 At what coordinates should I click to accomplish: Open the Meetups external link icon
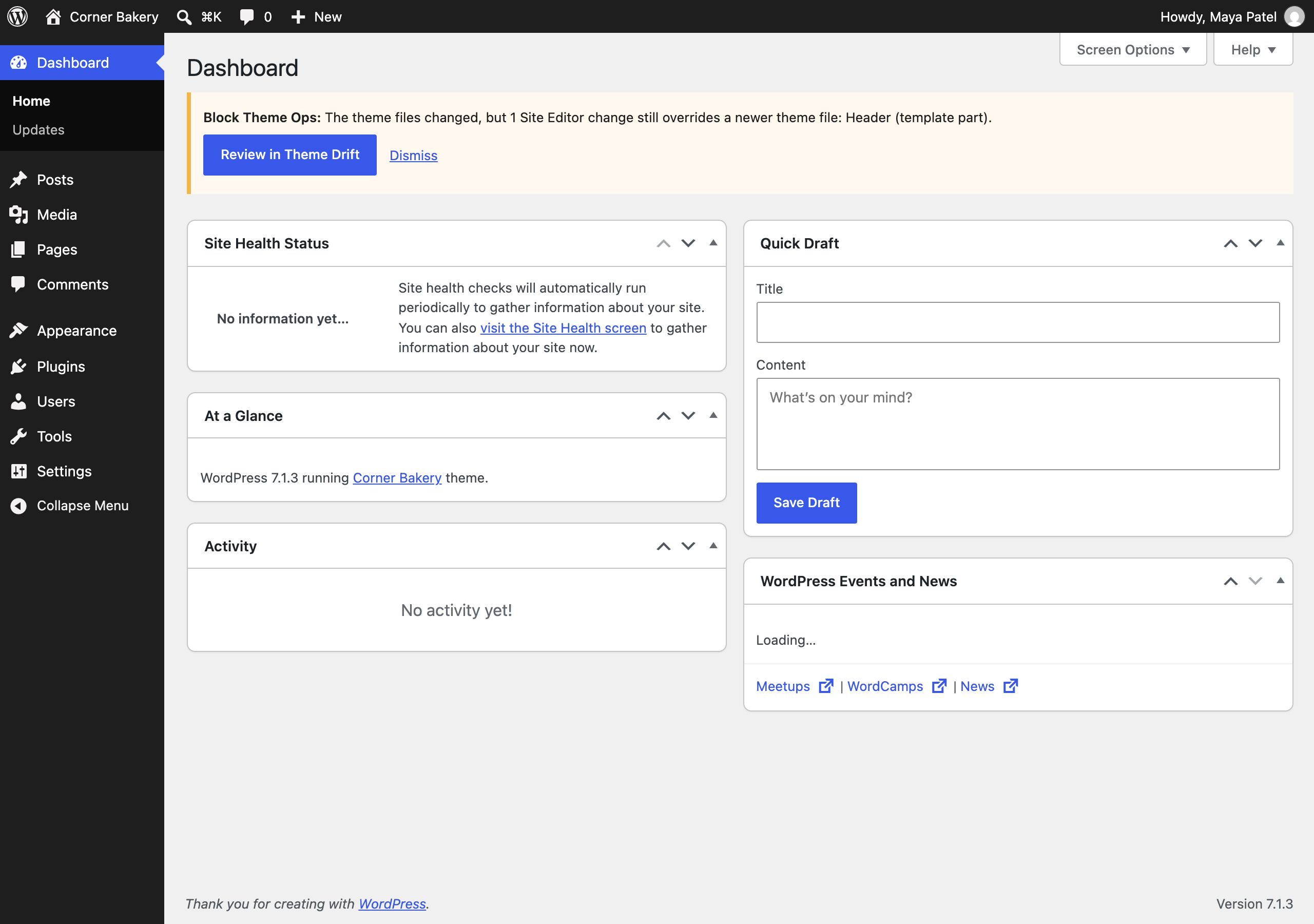tap(826, 686)
